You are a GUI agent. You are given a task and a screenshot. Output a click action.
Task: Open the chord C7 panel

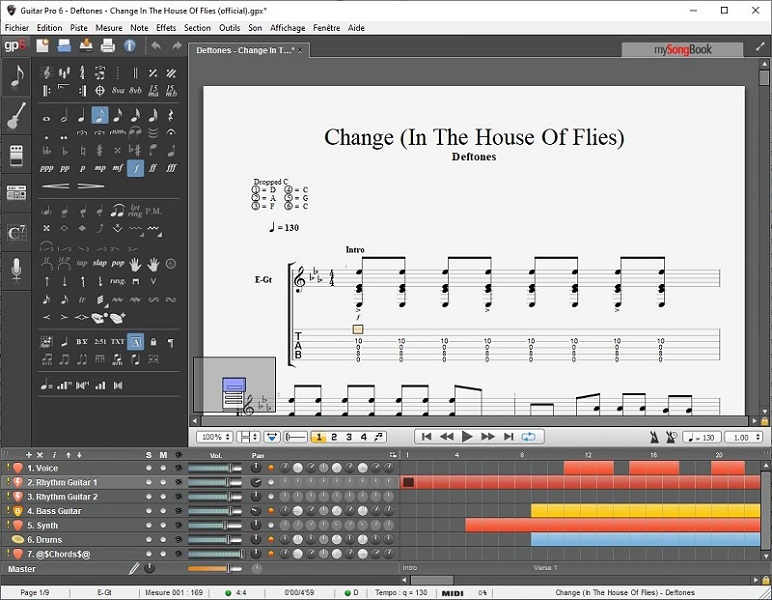pyautogui.click(x=16, y=232)
